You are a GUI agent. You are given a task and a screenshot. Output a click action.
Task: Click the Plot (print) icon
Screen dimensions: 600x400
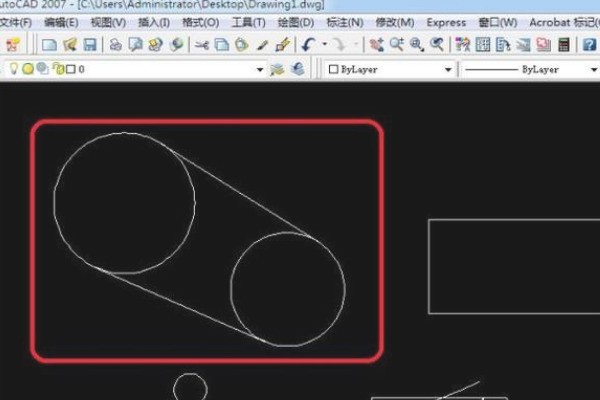[115, 44]
